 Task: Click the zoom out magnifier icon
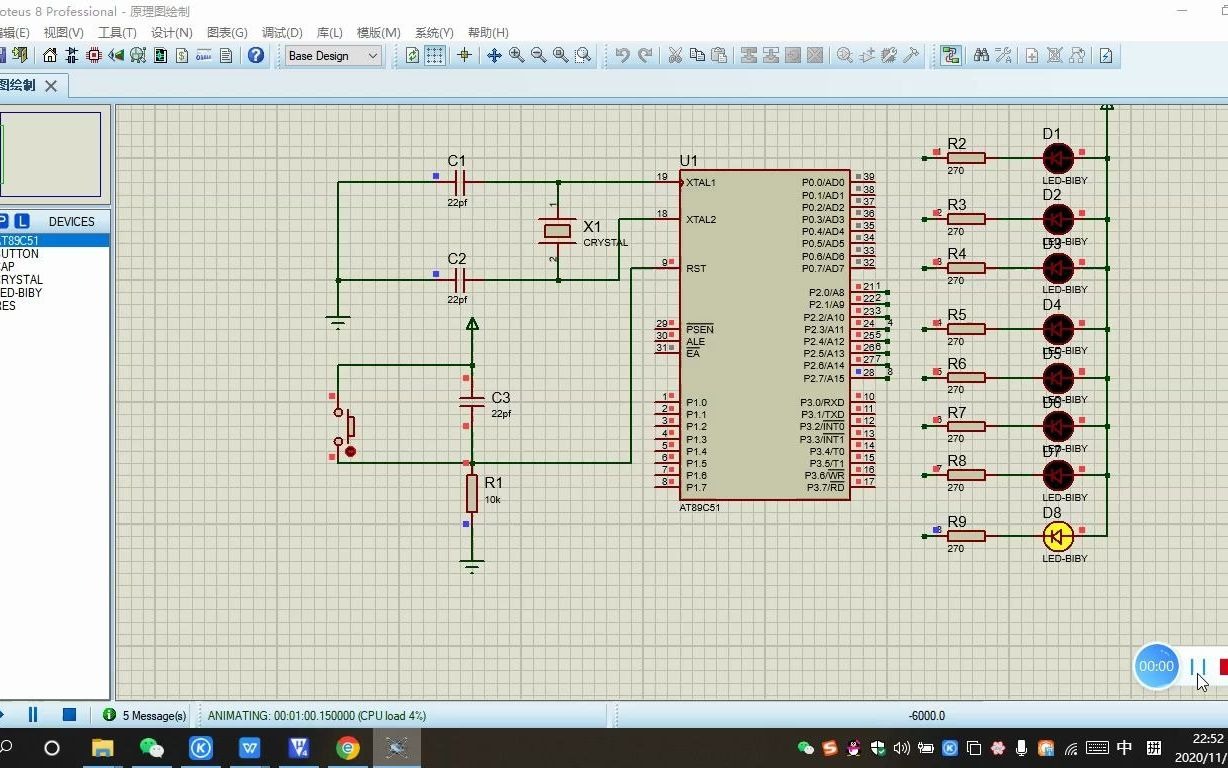tap(538, 56)
